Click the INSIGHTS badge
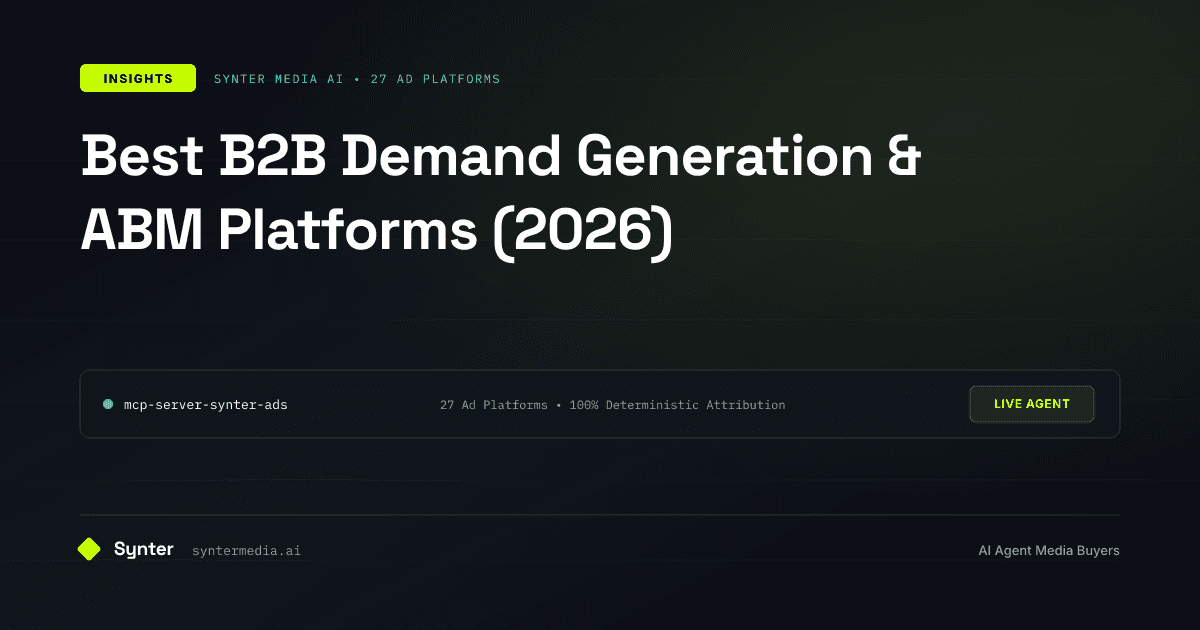This screenshot has width=1200, height=630. [x=138, y=78]
